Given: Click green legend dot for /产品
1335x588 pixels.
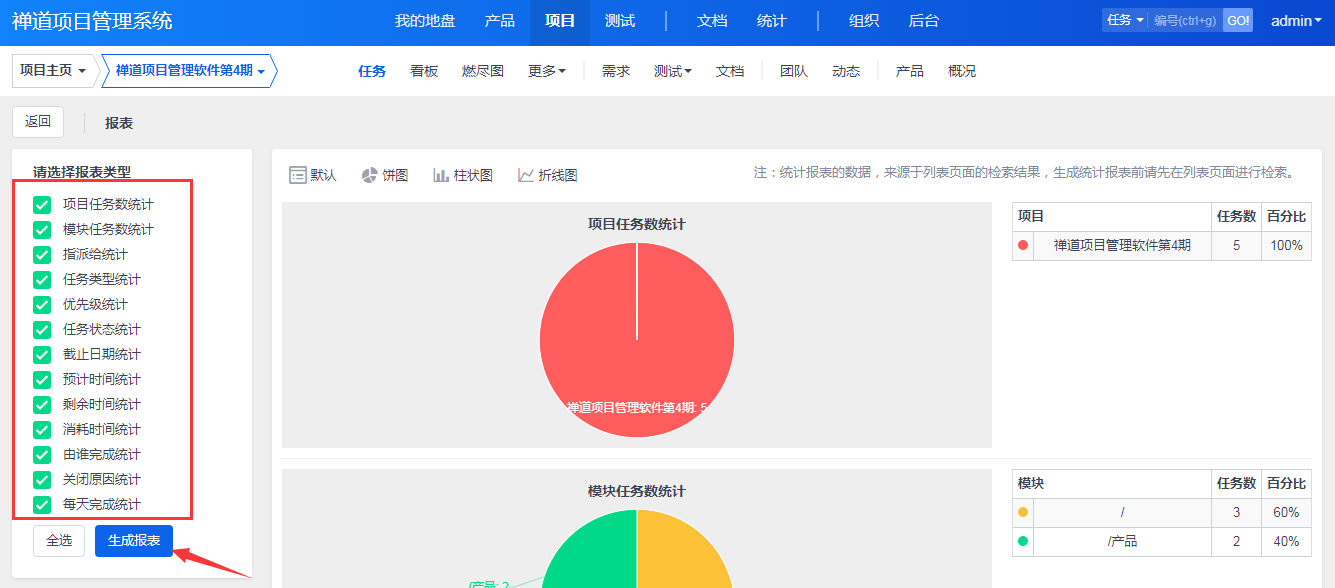Looking at the screenshot, I should (1023, 541).
